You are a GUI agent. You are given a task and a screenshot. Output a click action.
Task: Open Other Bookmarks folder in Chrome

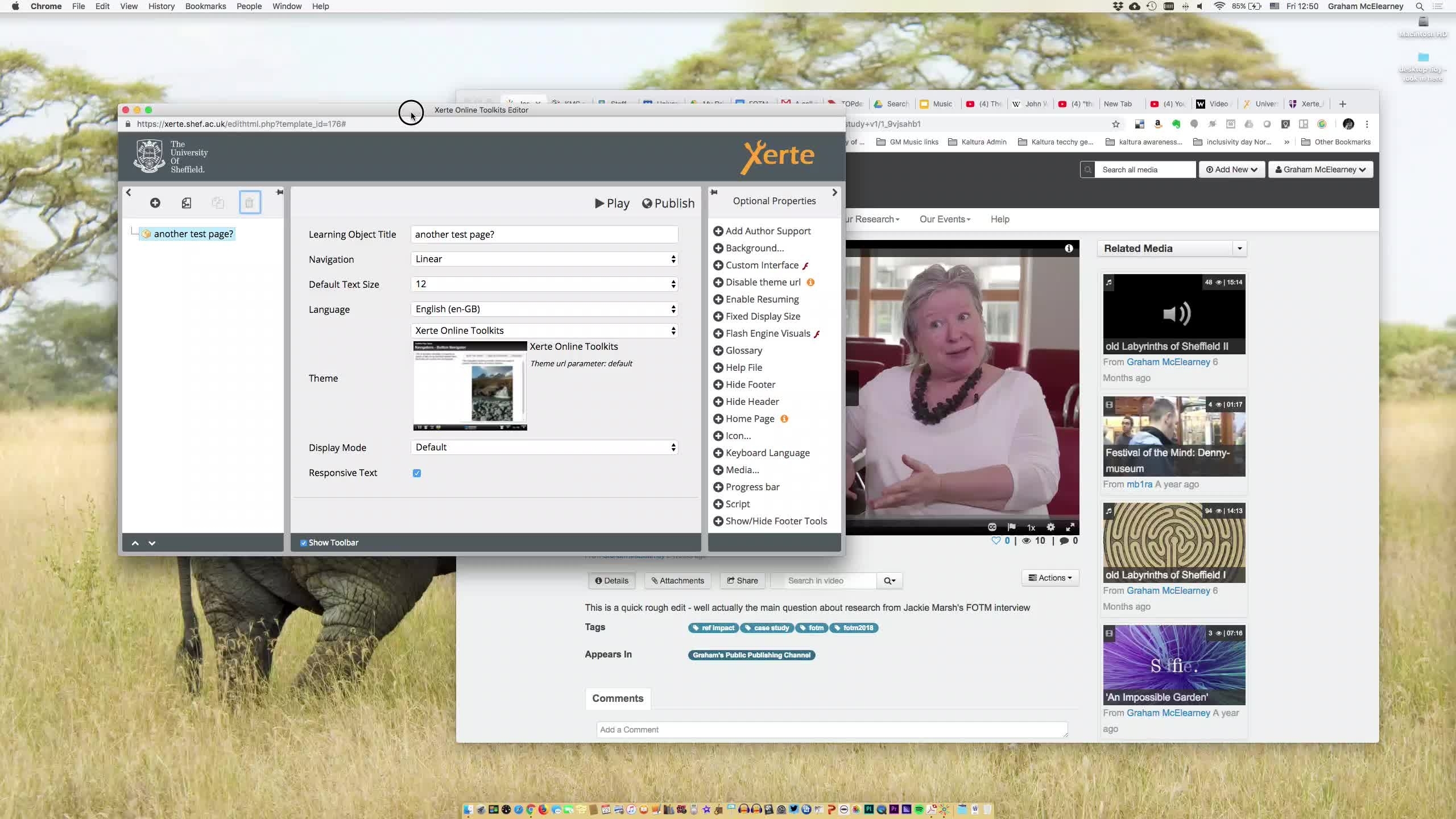point(1336,142)
